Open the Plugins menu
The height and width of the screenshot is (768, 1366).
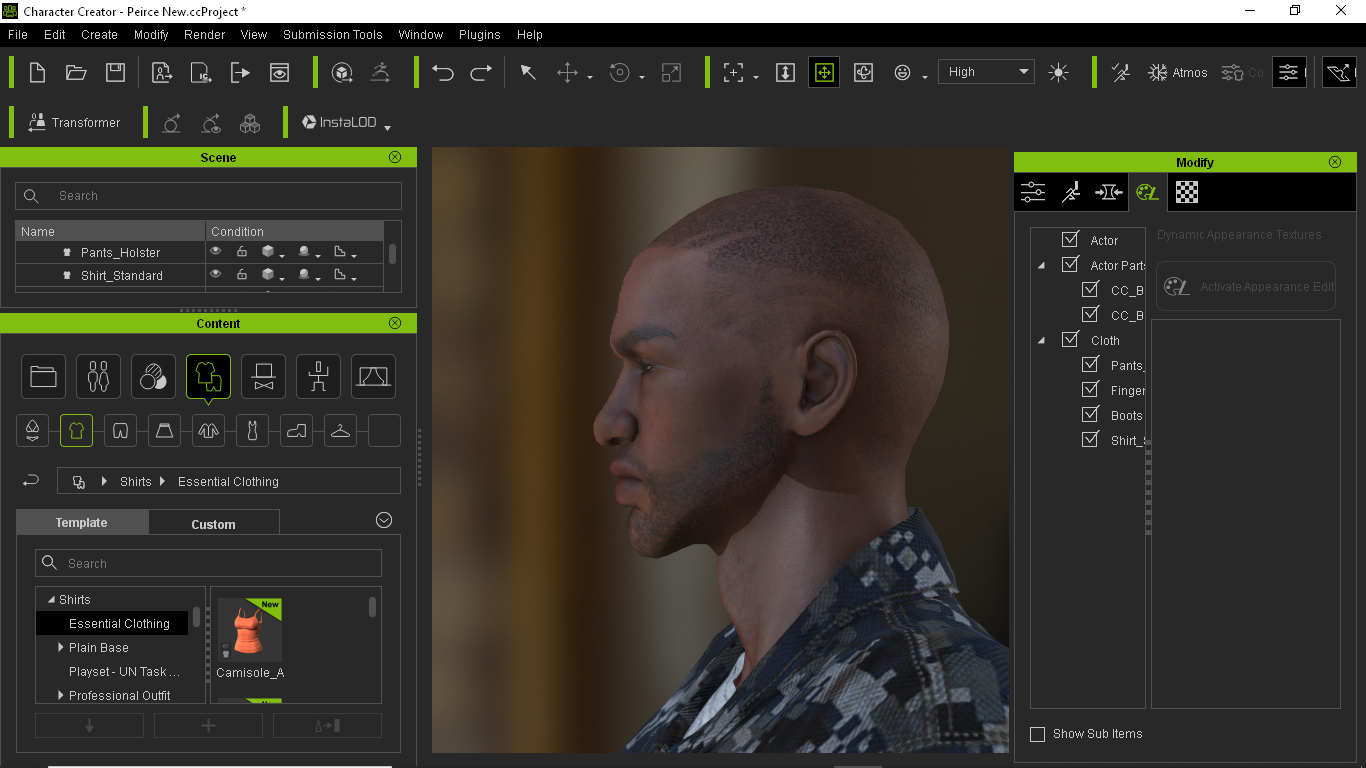[x=479, y=34]
